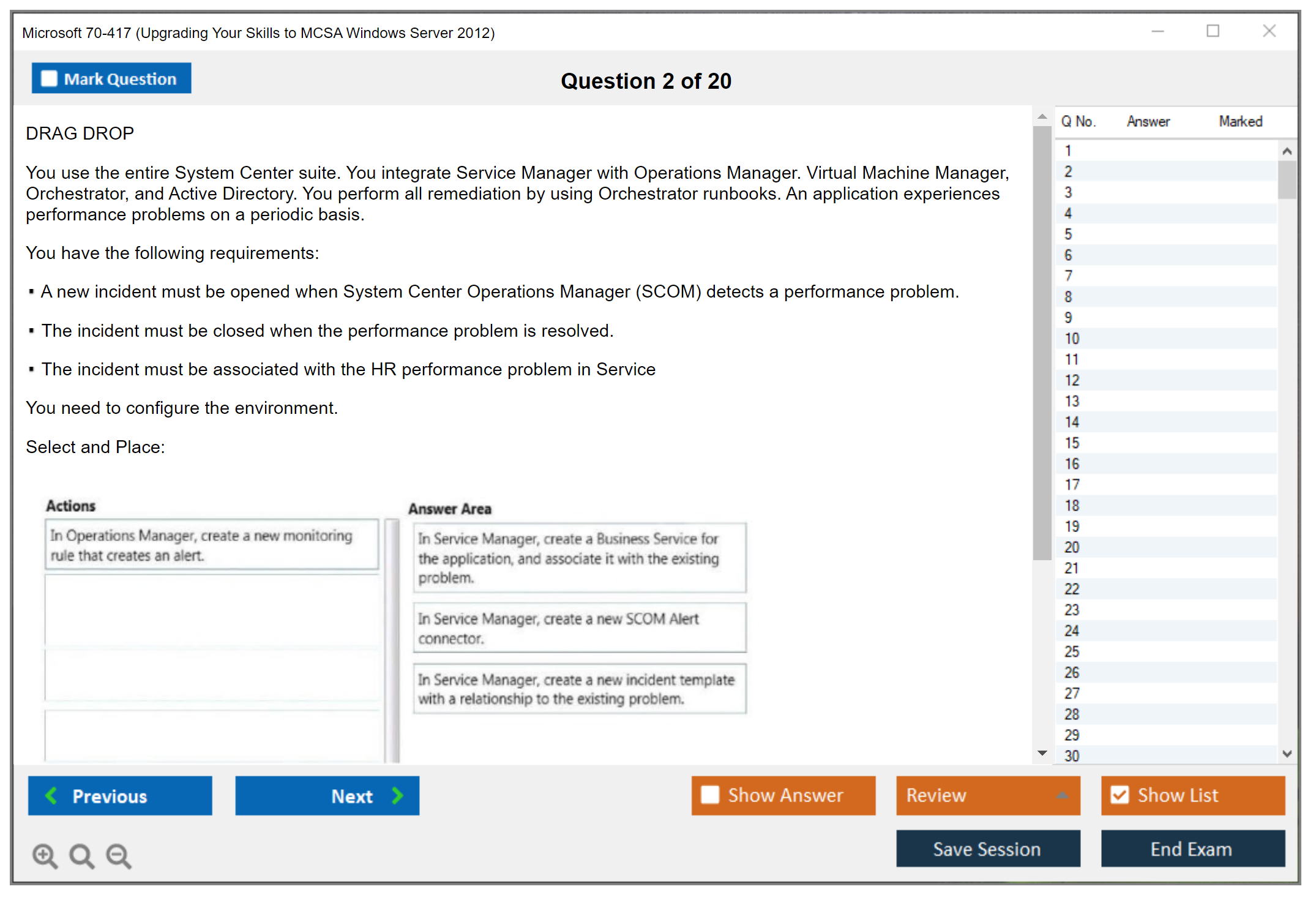Click the Save Session button

pyautogui.click(x=987, y=849)
